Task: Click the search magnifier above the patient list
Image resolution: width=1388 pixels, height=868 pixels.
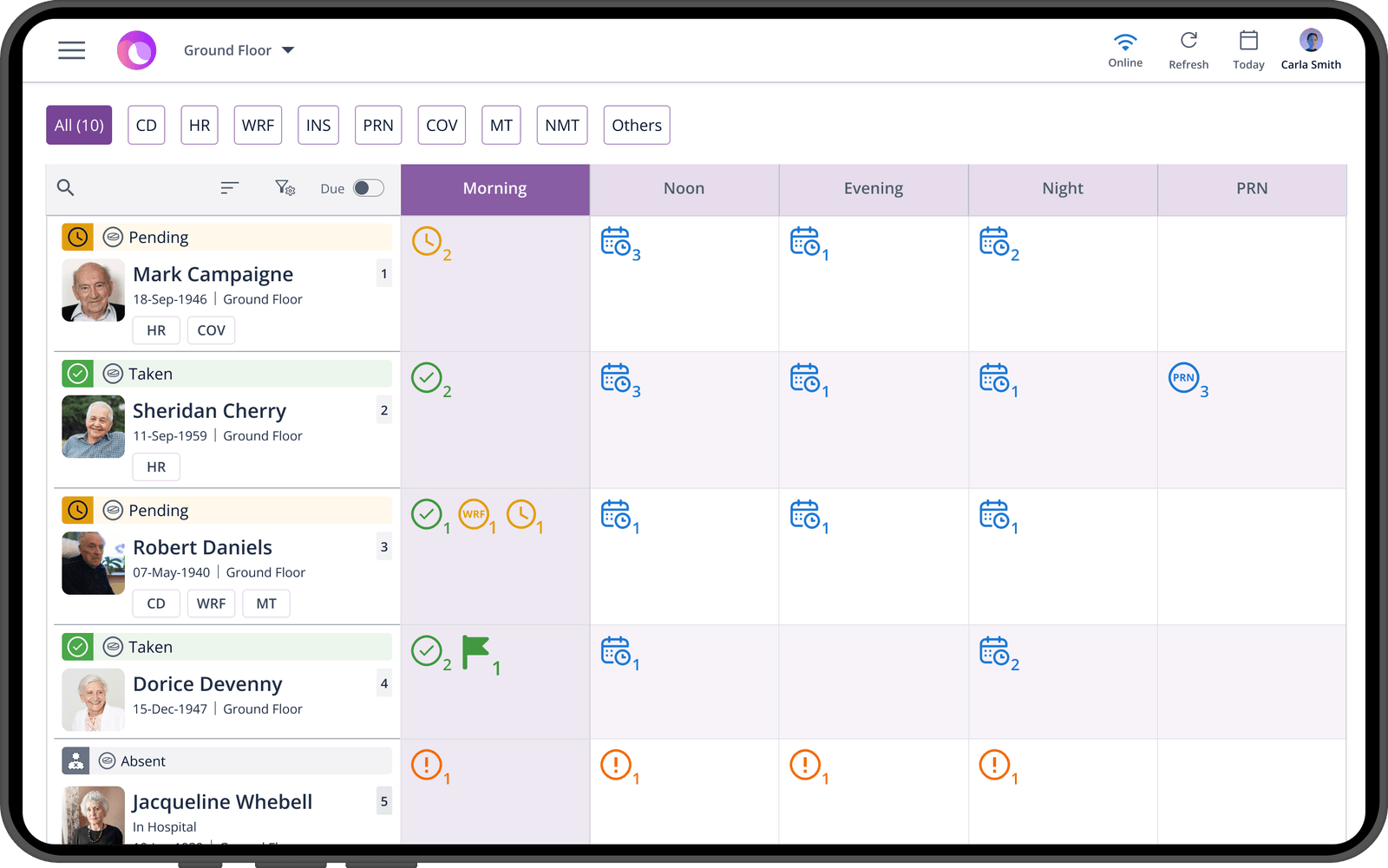Action: [x=66, y=187]
